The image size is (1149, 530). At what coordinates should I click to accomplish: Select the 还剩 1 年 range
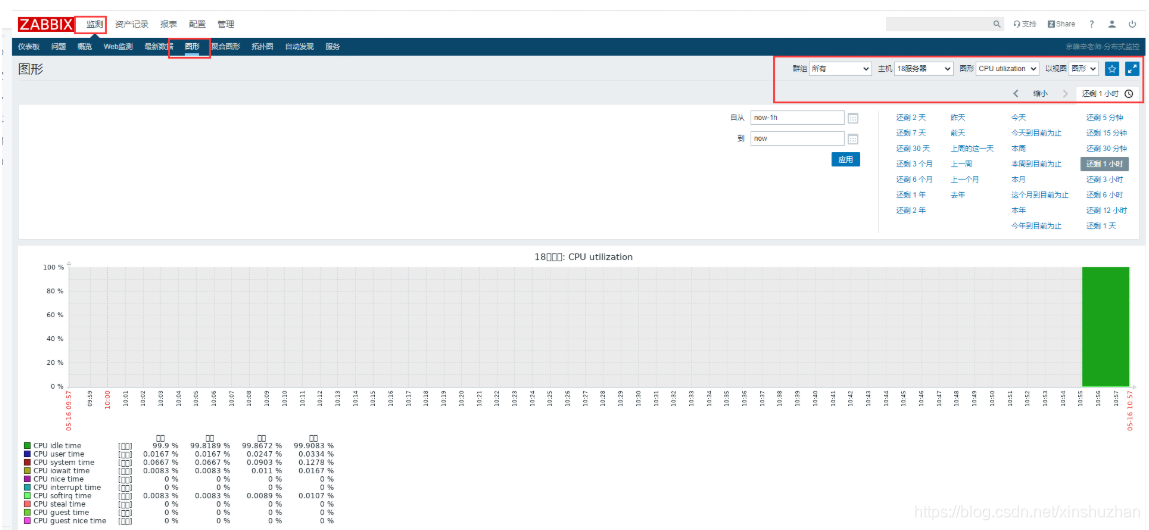coord(911,194)
